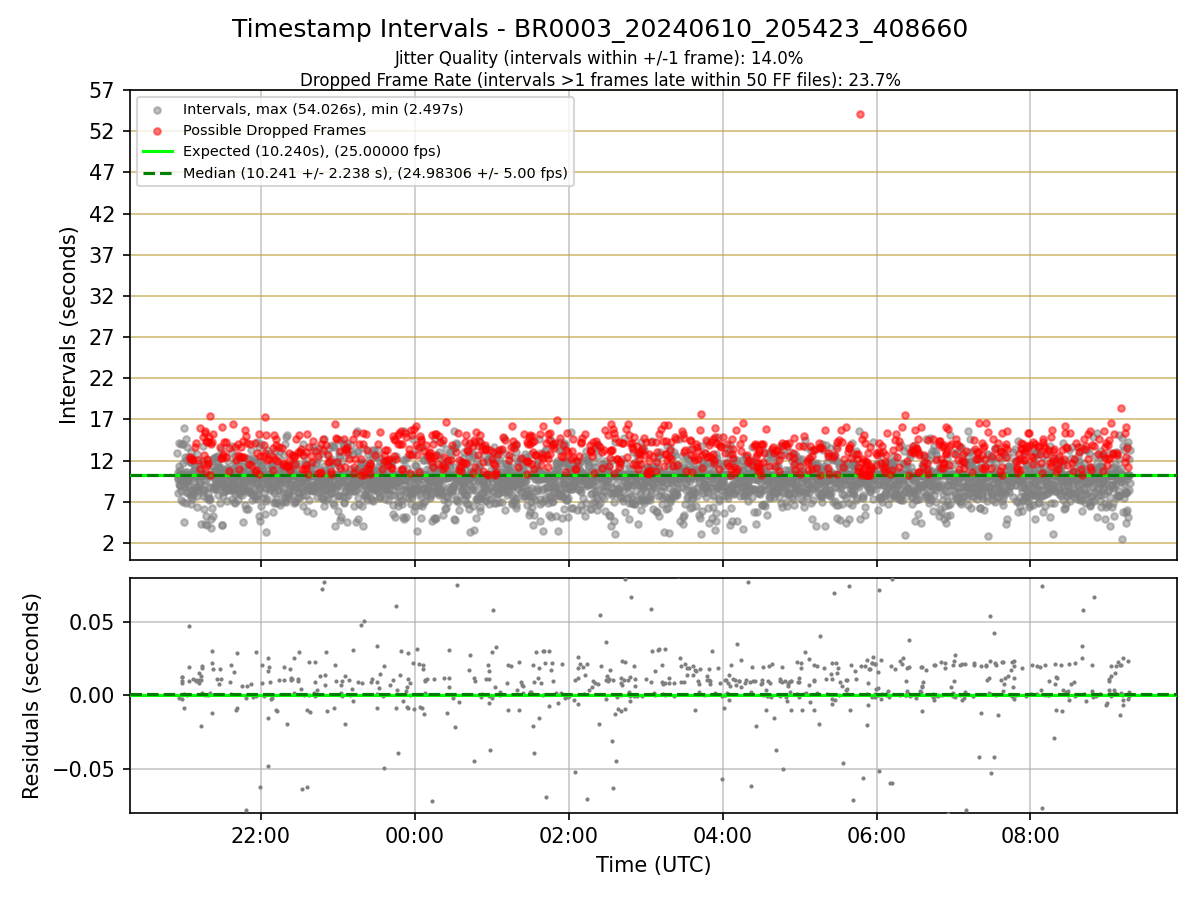Click the Residuals (seconds) axis label

point(31,696)
